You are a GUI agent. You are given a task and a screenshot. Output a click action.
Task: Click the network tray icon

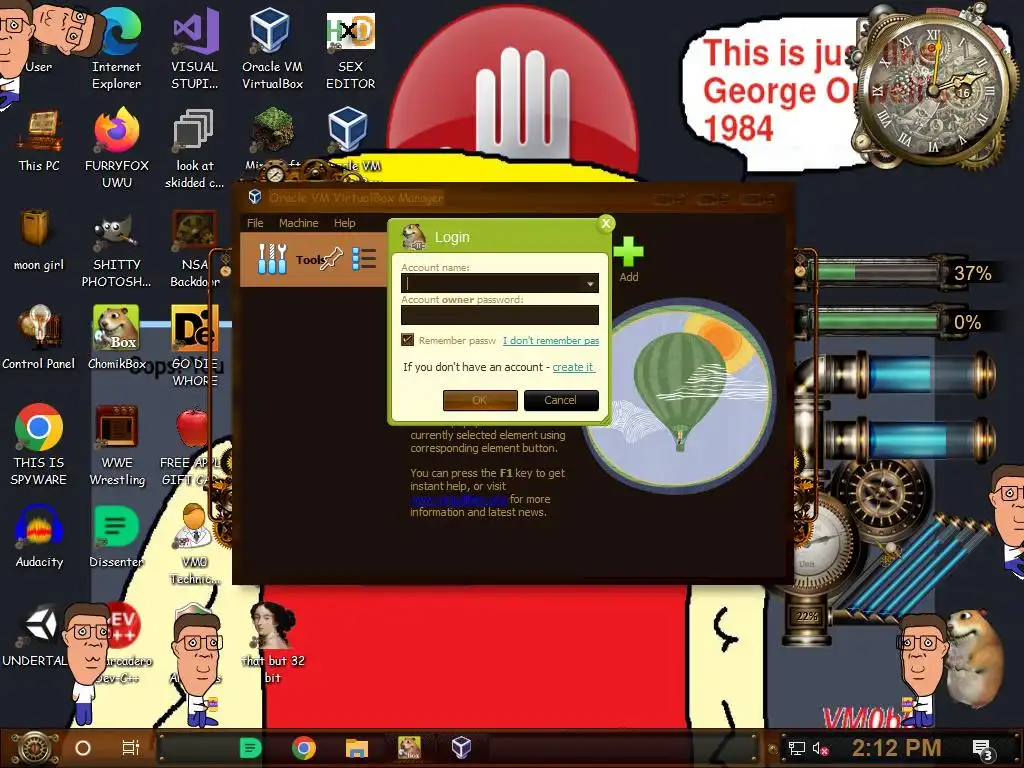click(797, 748)
